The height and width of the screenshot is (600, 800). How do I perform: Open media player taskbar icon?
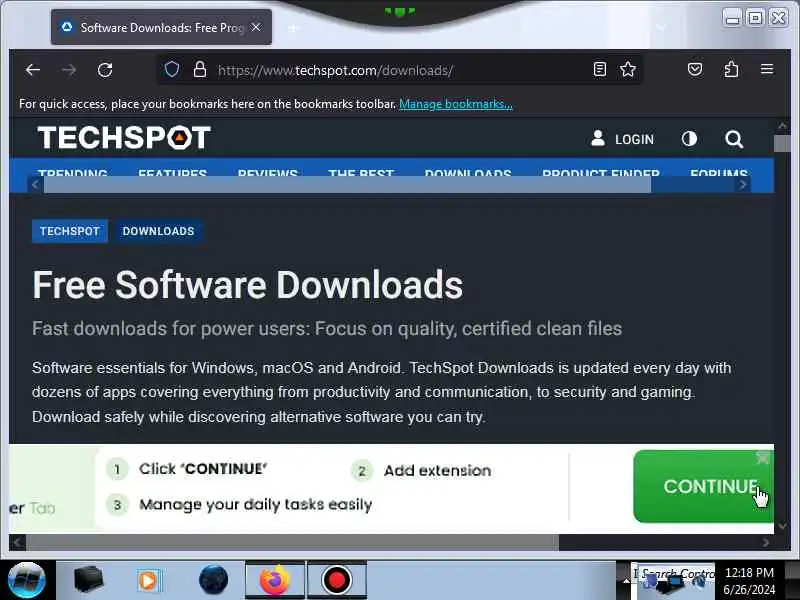point(148,580)
